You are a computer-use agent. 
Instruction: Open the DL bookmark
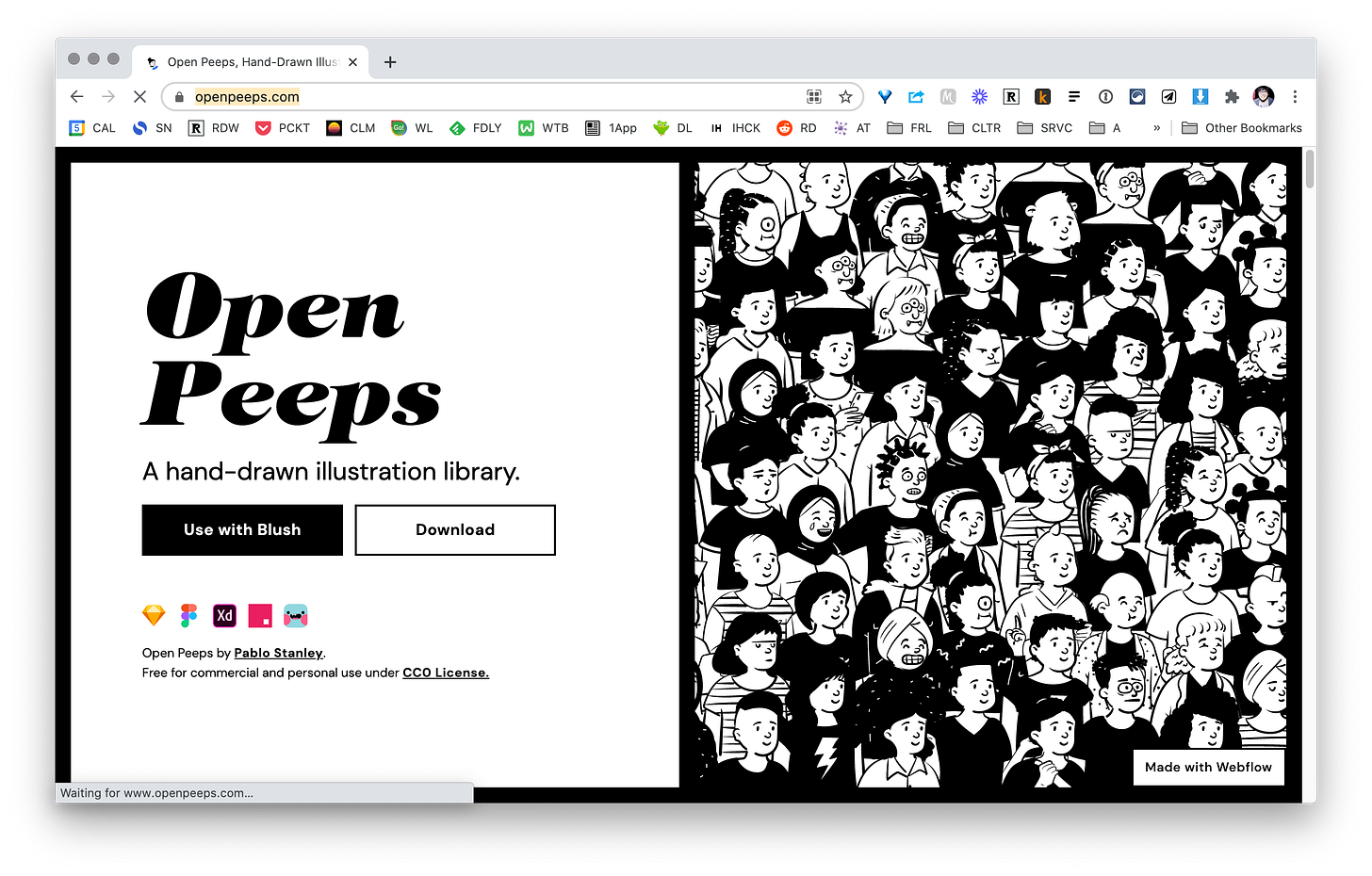pyautogui.click(x=673, y=128)
